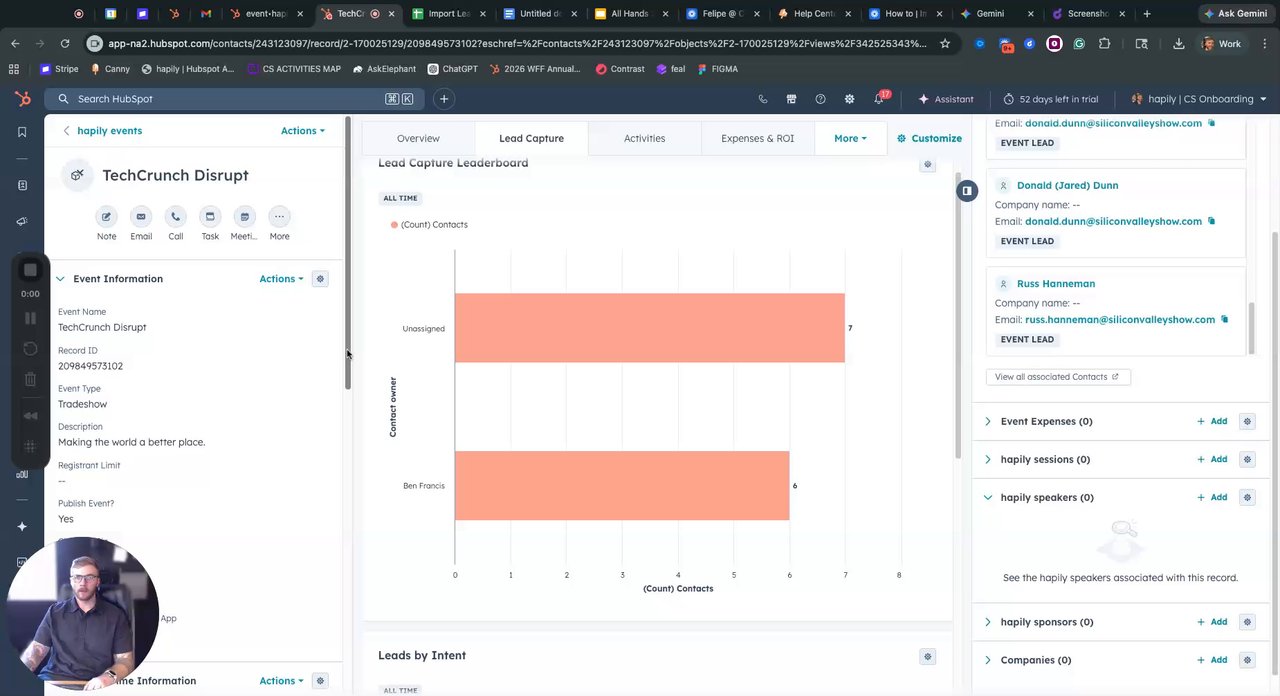Add a Companies association
The image size is (1280, 696).
tap(1212, 660)
